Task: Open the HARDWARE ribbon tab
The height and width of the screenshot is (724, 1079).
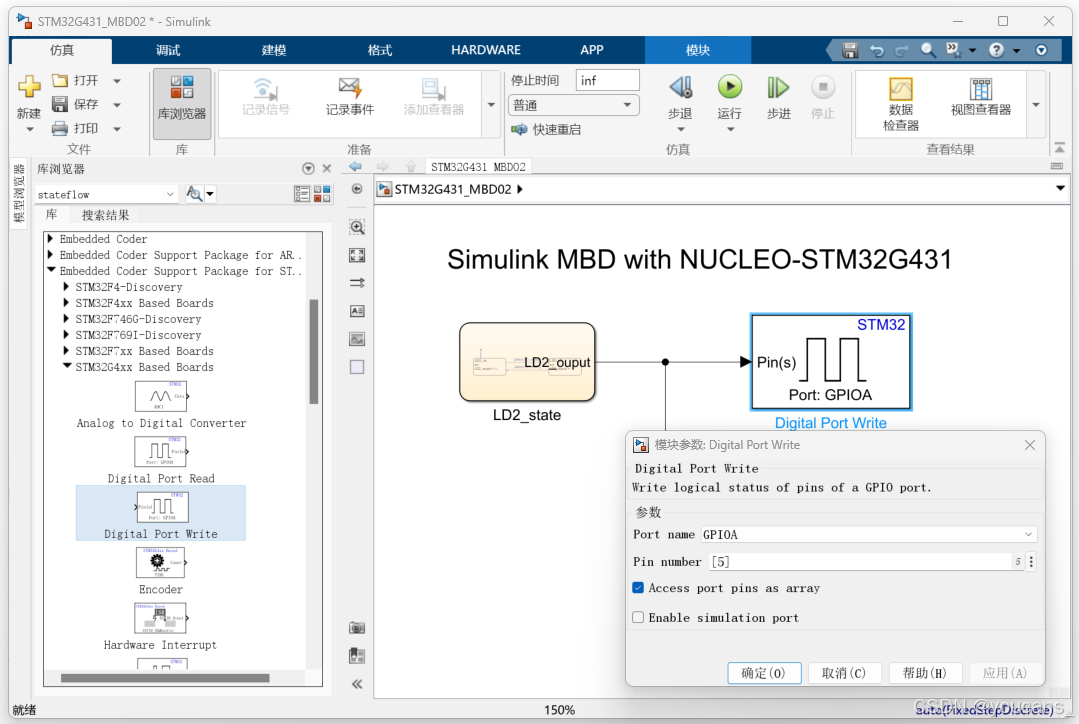Action: point(486,50)
